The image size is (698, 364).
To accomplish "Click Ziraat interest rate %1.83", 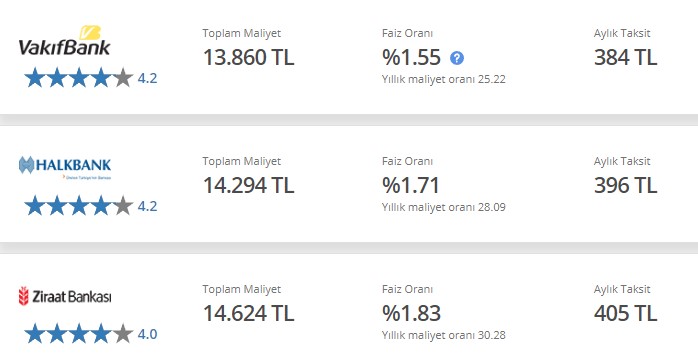I will tap(411, 313).
